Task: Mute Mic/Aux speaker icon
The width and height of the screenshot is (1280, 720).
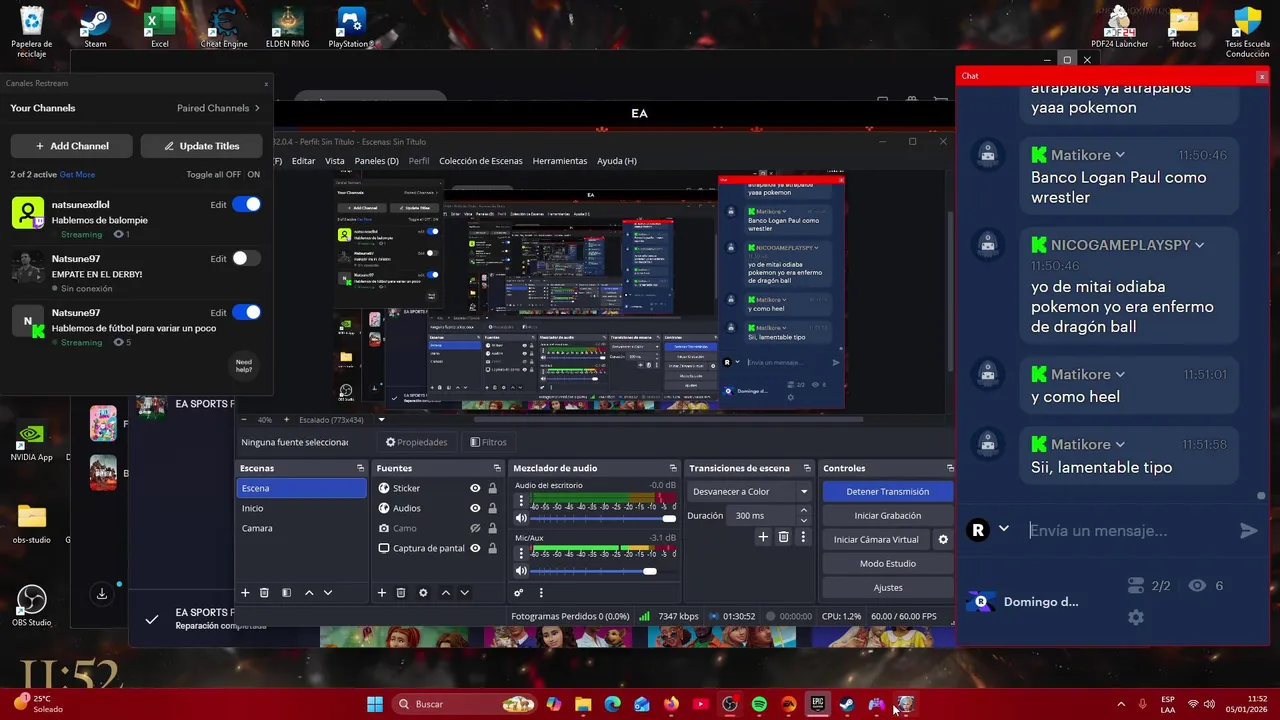Action: 521,571
